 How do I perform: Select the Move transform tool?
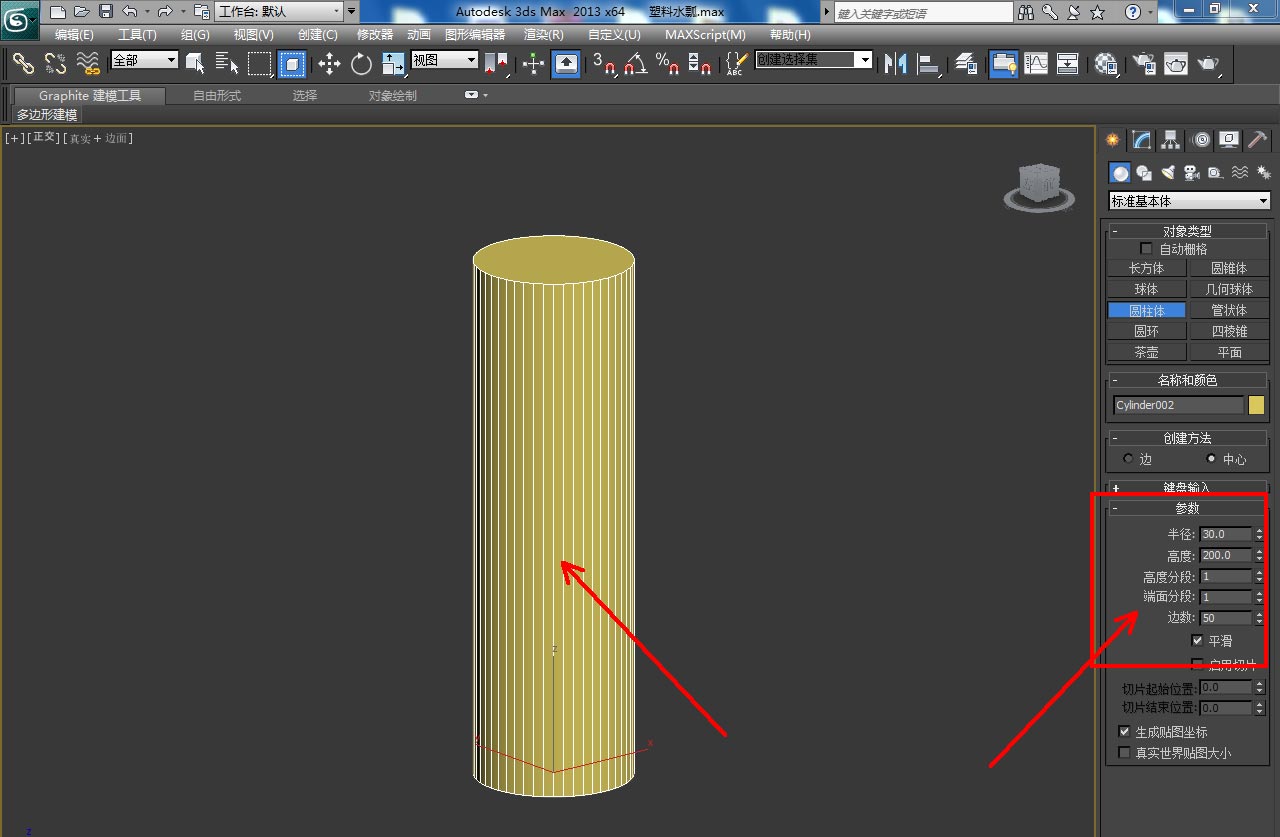click(x=329, y=64)
